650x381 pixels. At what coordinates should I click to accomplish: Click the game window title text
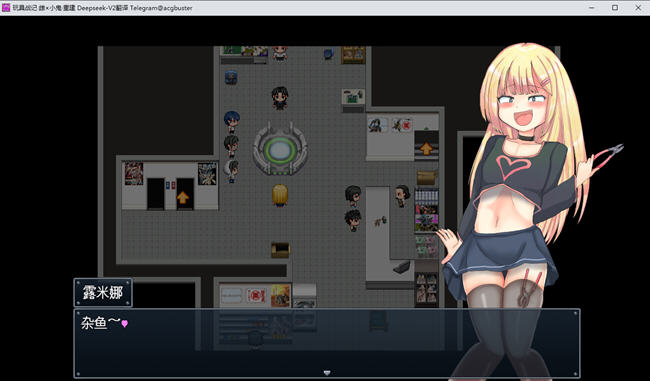click(x=102, y=8)
